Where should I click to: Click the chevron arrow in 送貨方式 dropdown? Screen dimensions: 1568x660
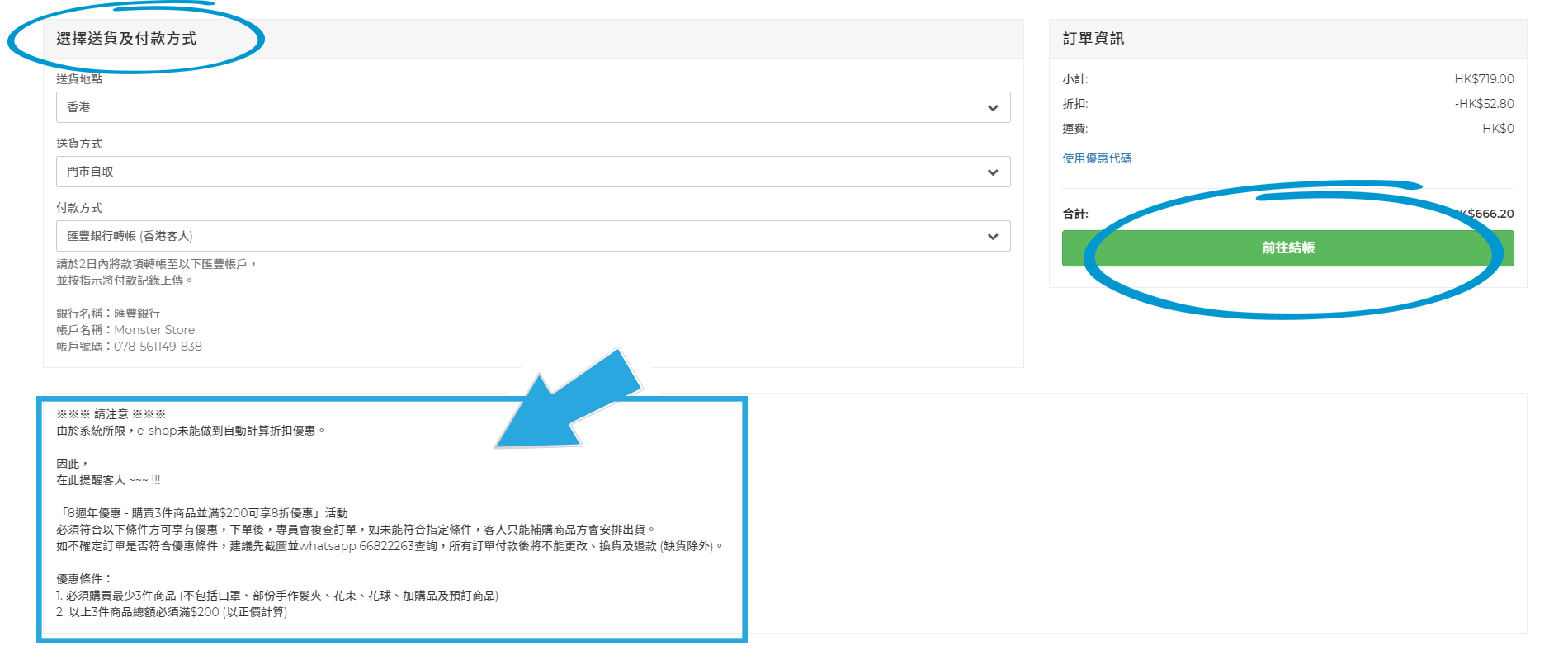pyautogui.click(x=993, y=172)
